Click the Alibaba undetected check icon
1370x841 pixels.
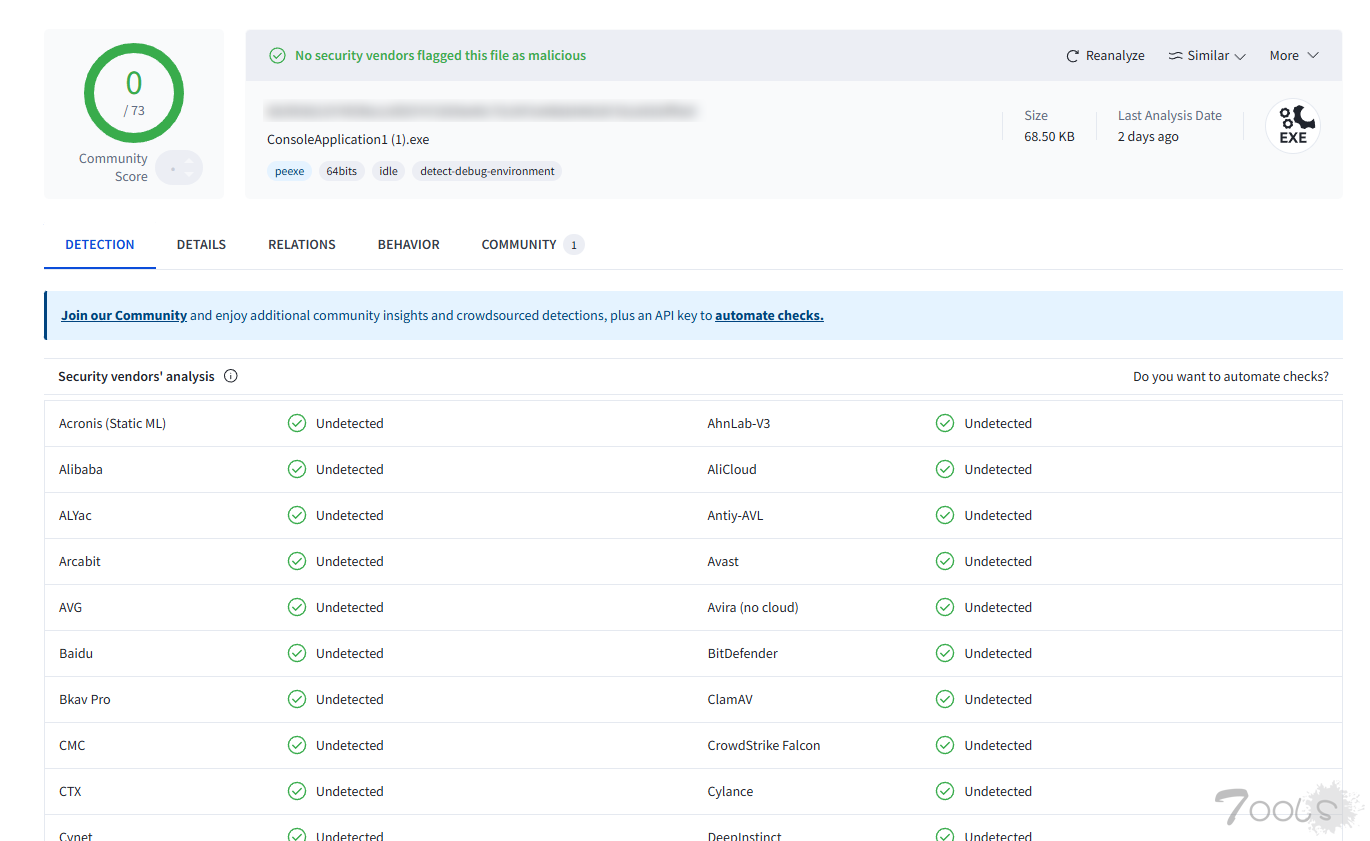297,469
